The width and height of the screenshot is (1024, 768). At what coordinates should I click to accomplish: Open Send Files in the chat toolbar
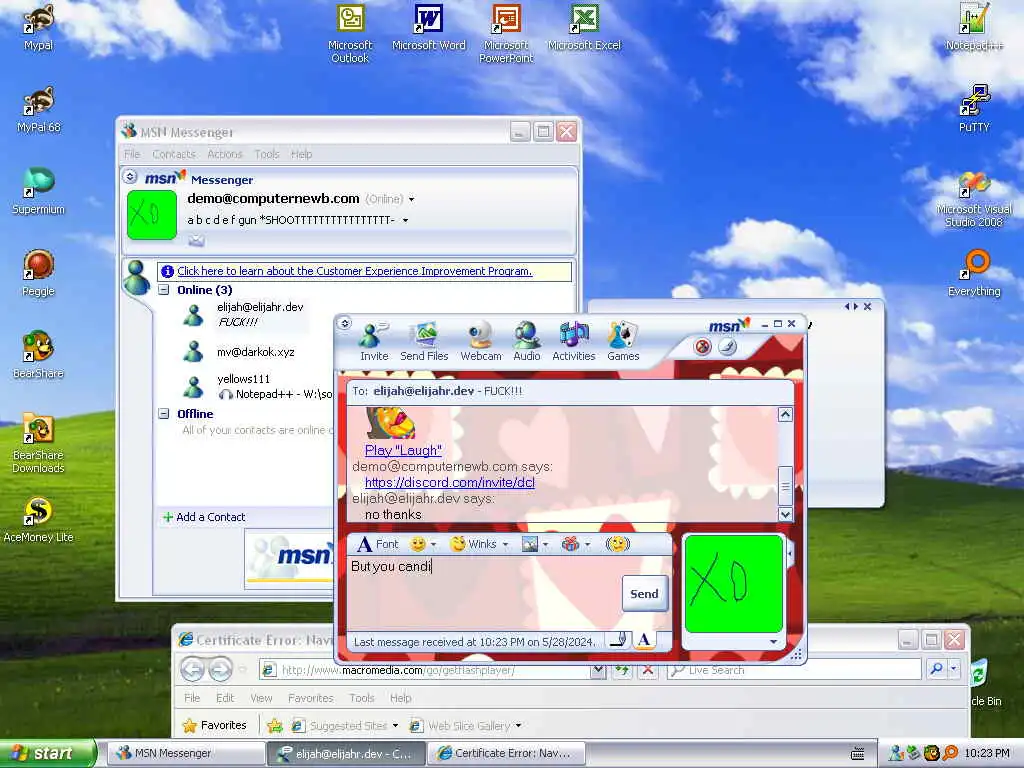(x=424, y=341)
